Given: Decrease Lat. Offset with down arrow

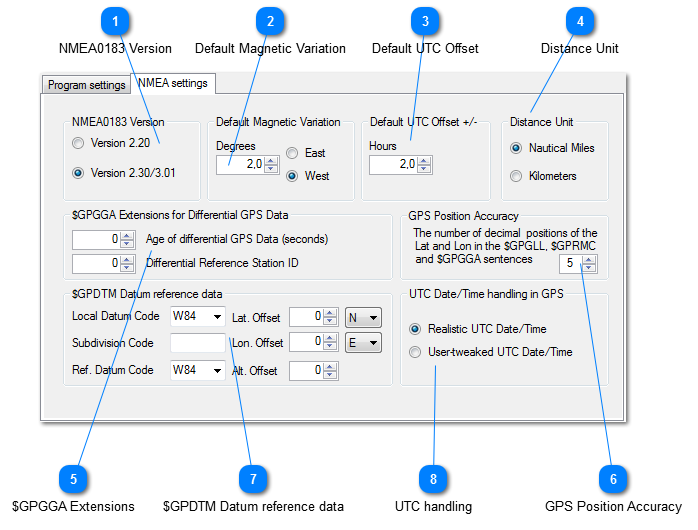Looking at the screenshot, I should click(330, 321).
